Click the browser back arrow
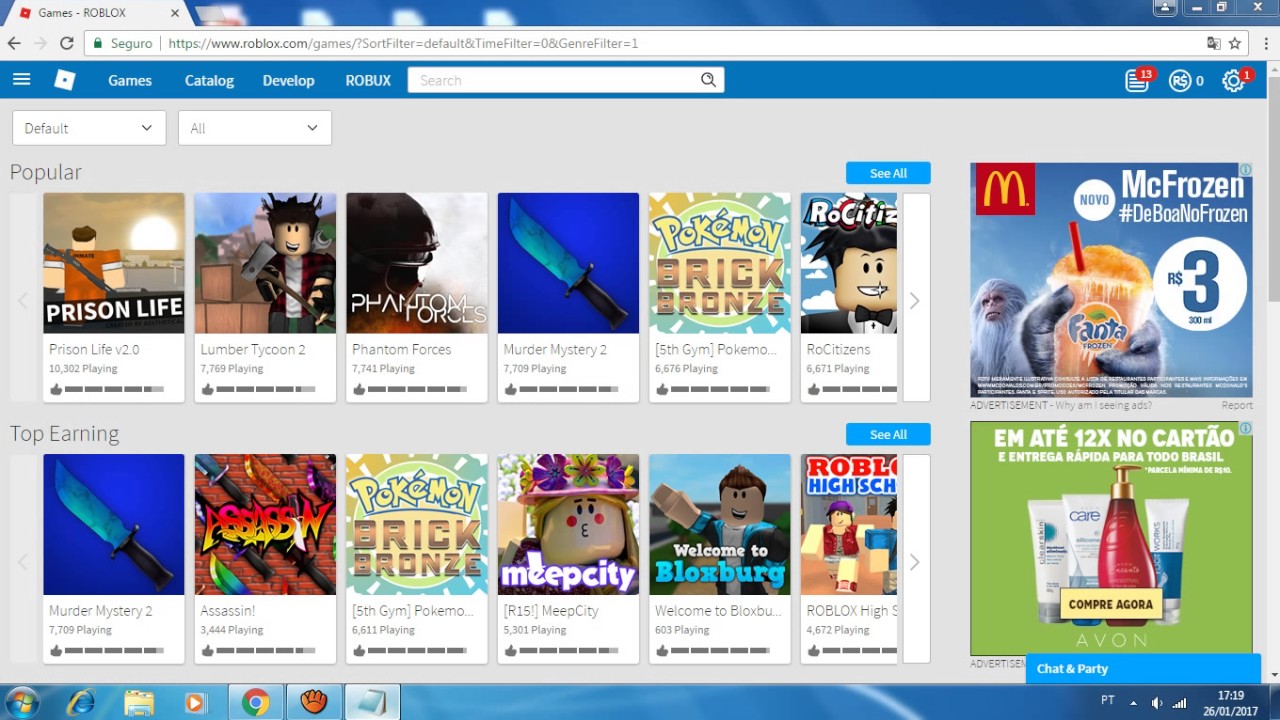 [x=14, y=43]
